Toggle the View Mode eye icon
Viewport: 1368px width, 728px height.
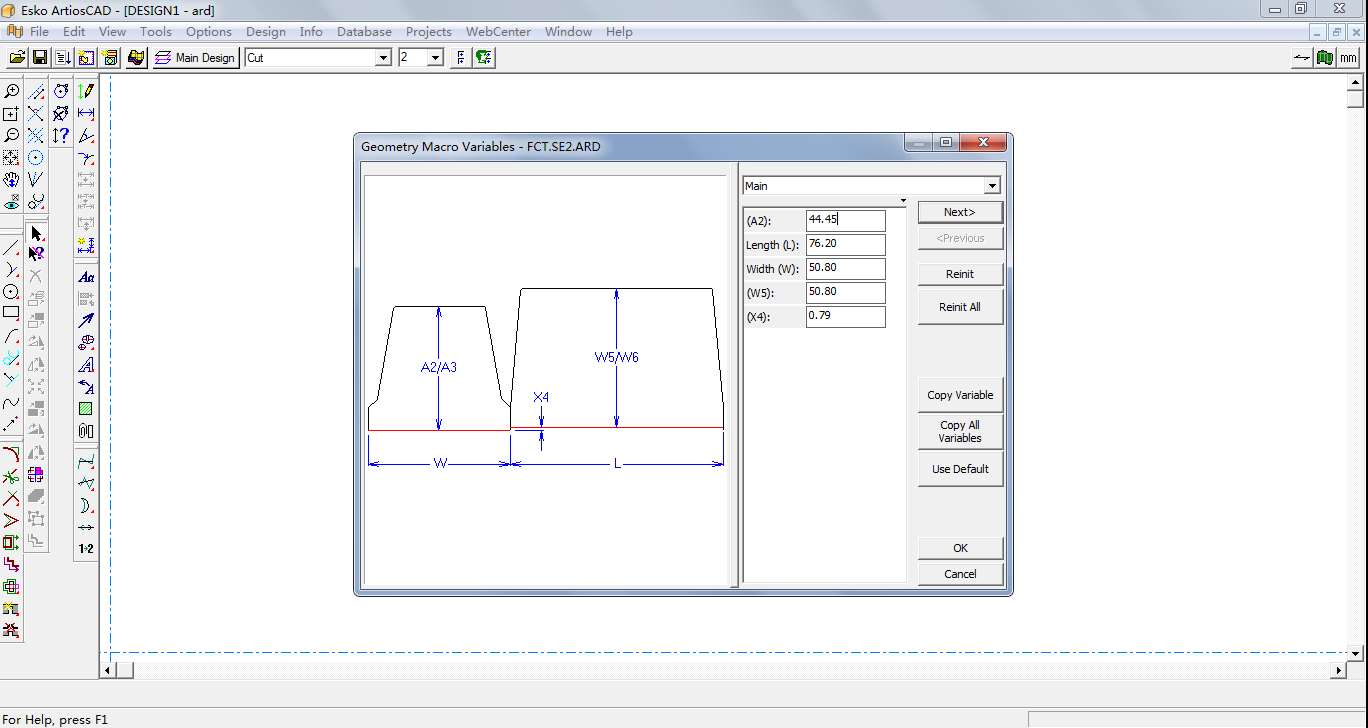coord(11,203)
